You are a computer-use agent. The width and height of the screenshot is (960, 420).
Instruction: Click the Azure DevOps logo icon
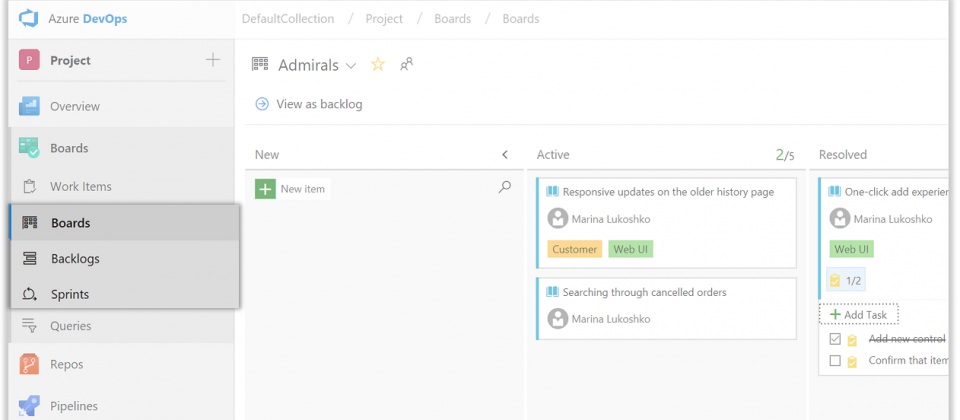pos(29,18)
